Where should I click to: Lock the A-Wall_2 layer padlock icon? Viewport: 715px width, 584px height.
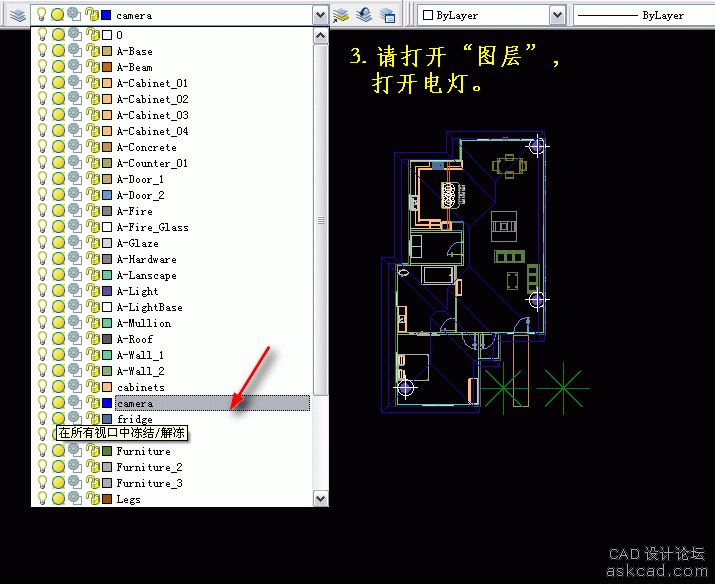pos(93,371)
